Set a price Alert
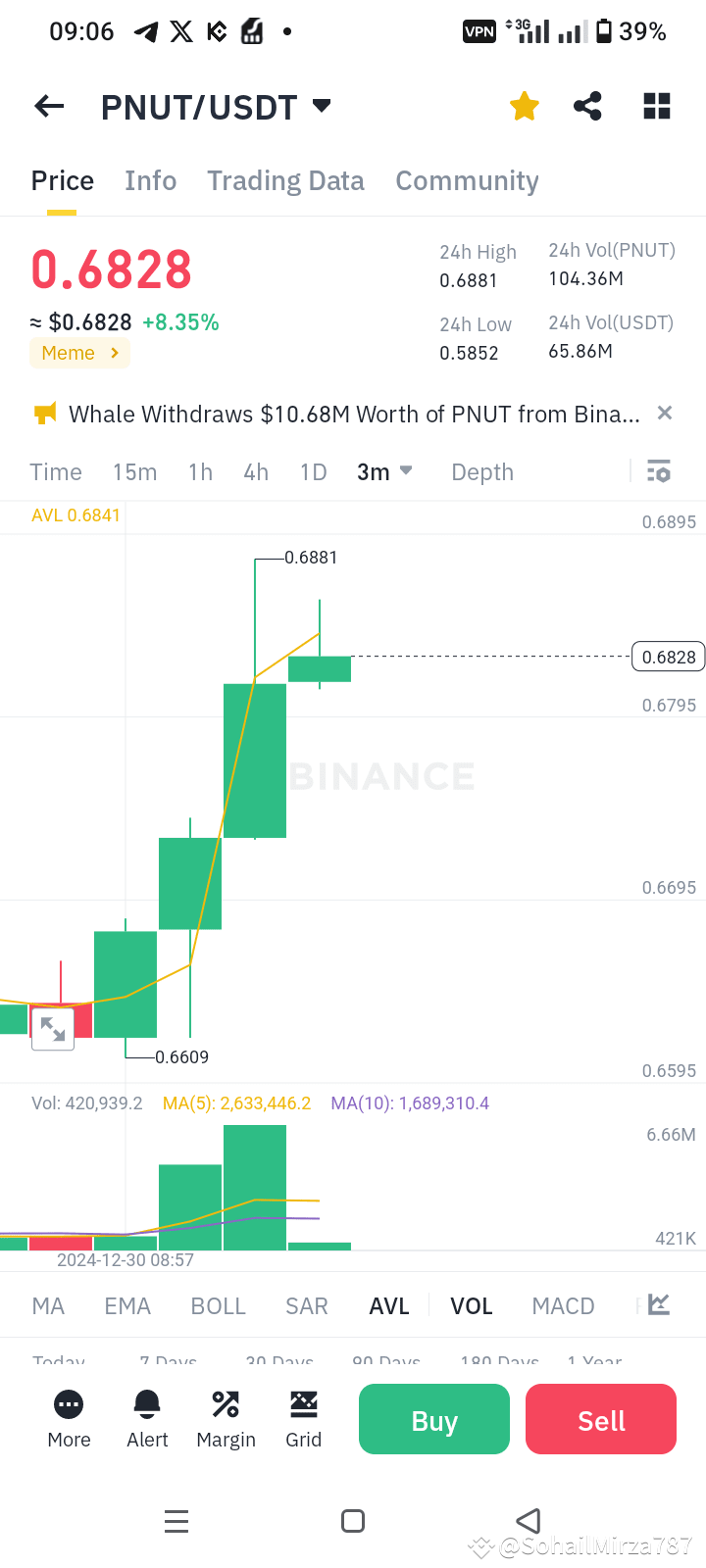 tap(146, 1418)
